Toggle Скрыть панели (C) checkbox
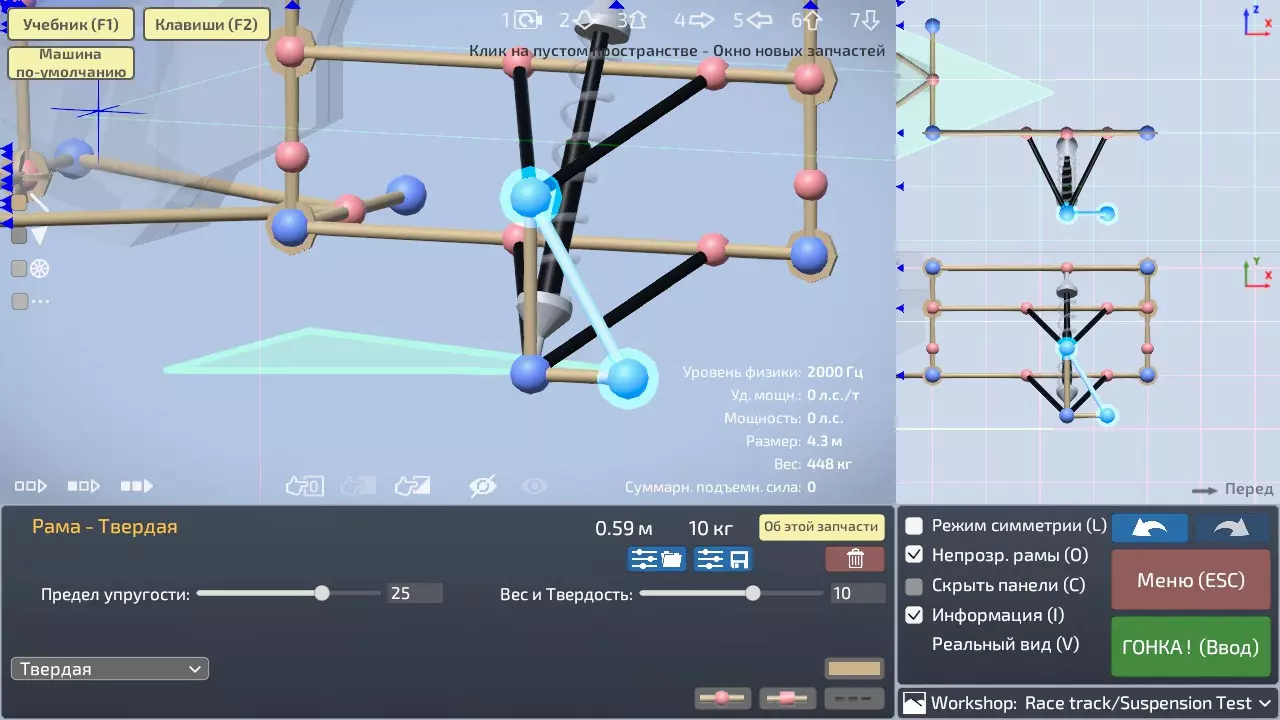1280x720 pixels. click(914, 586)
